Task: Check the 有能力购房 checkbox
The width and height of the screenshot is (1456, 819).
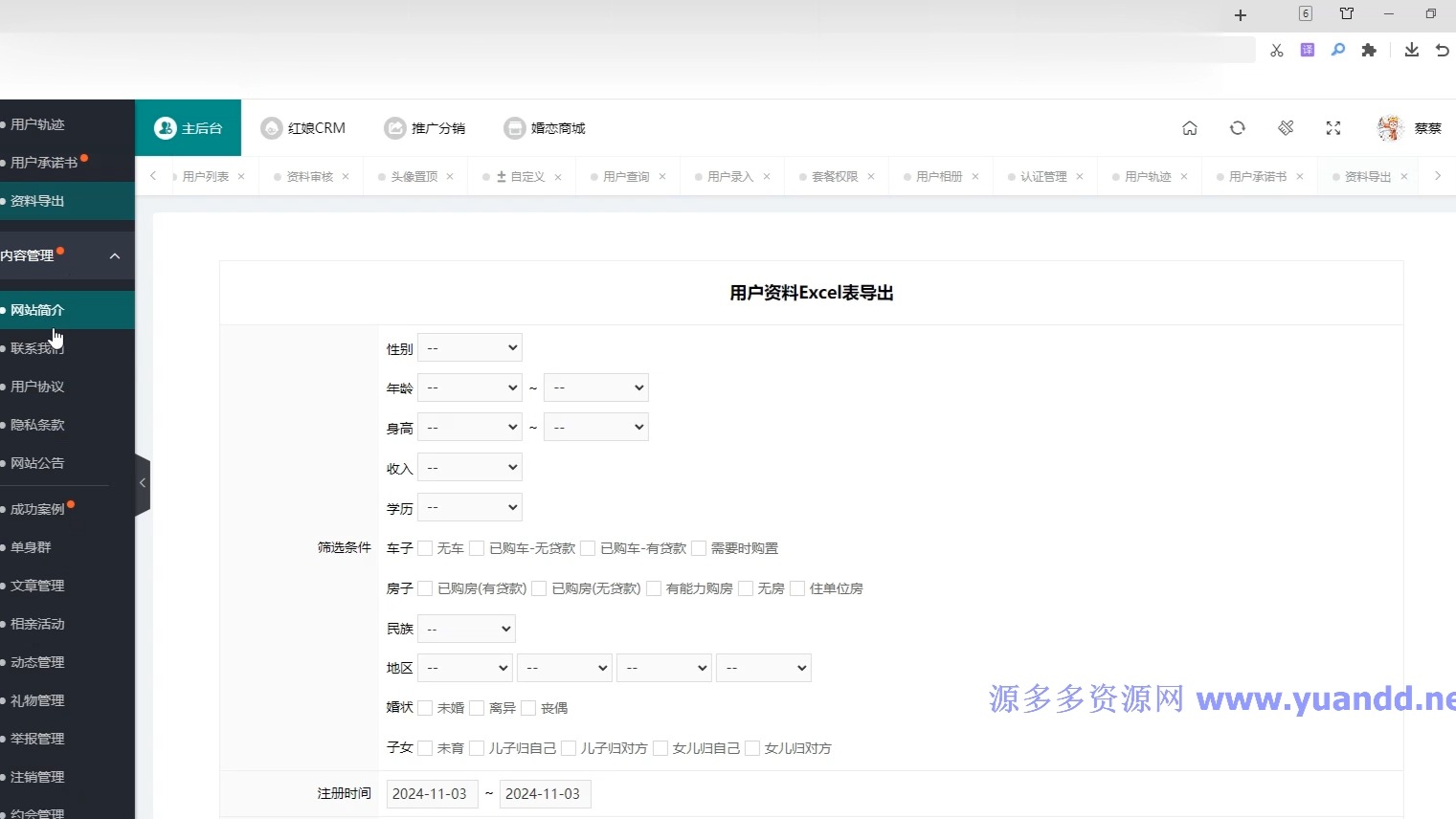Action: [x=654, y=588]
